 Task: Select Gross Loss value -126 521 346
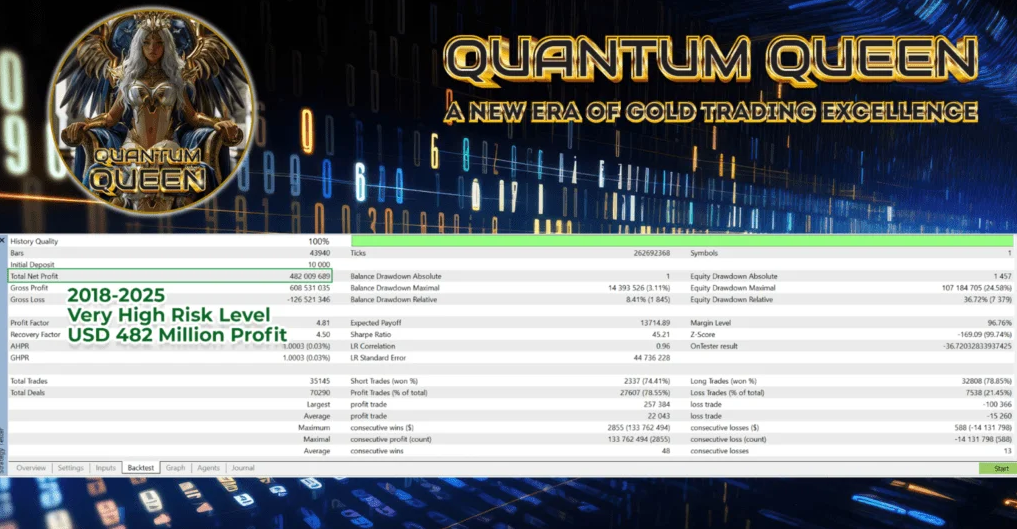[309, 300]
